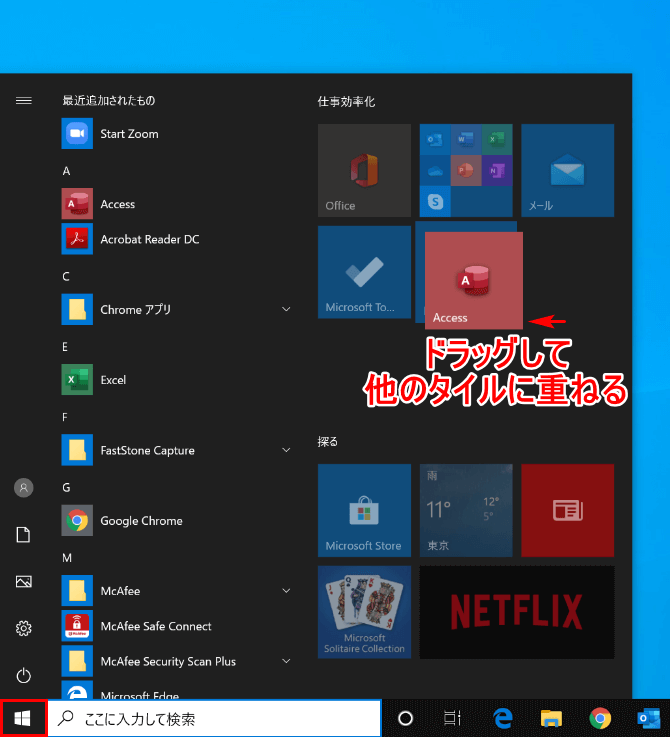The width and height of the screenshot is (670, 737).
Task: Open Edge from the taskbar
Action: coord(503,718)
